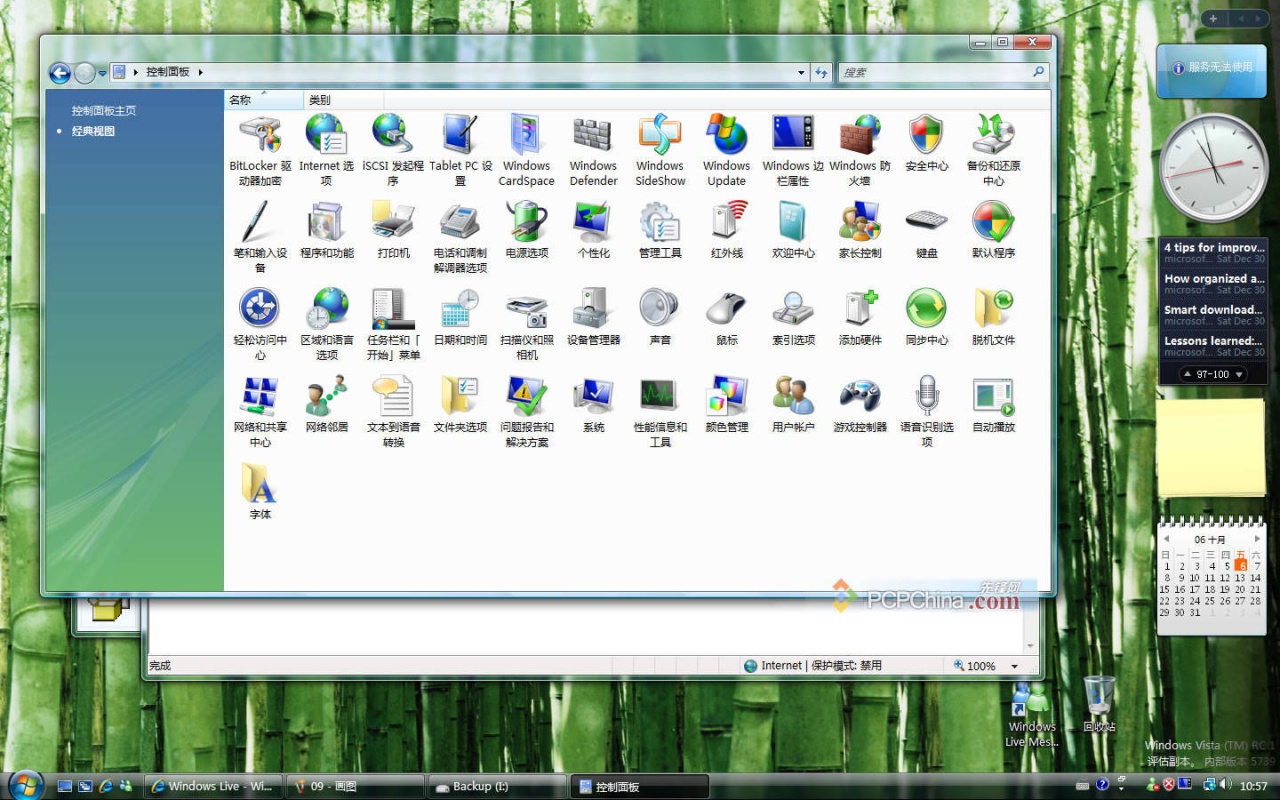Image resolution: width=1280 pixels, height=800 pixels.
Task: Click the Back navigation button
Action: tap(60, 73)
